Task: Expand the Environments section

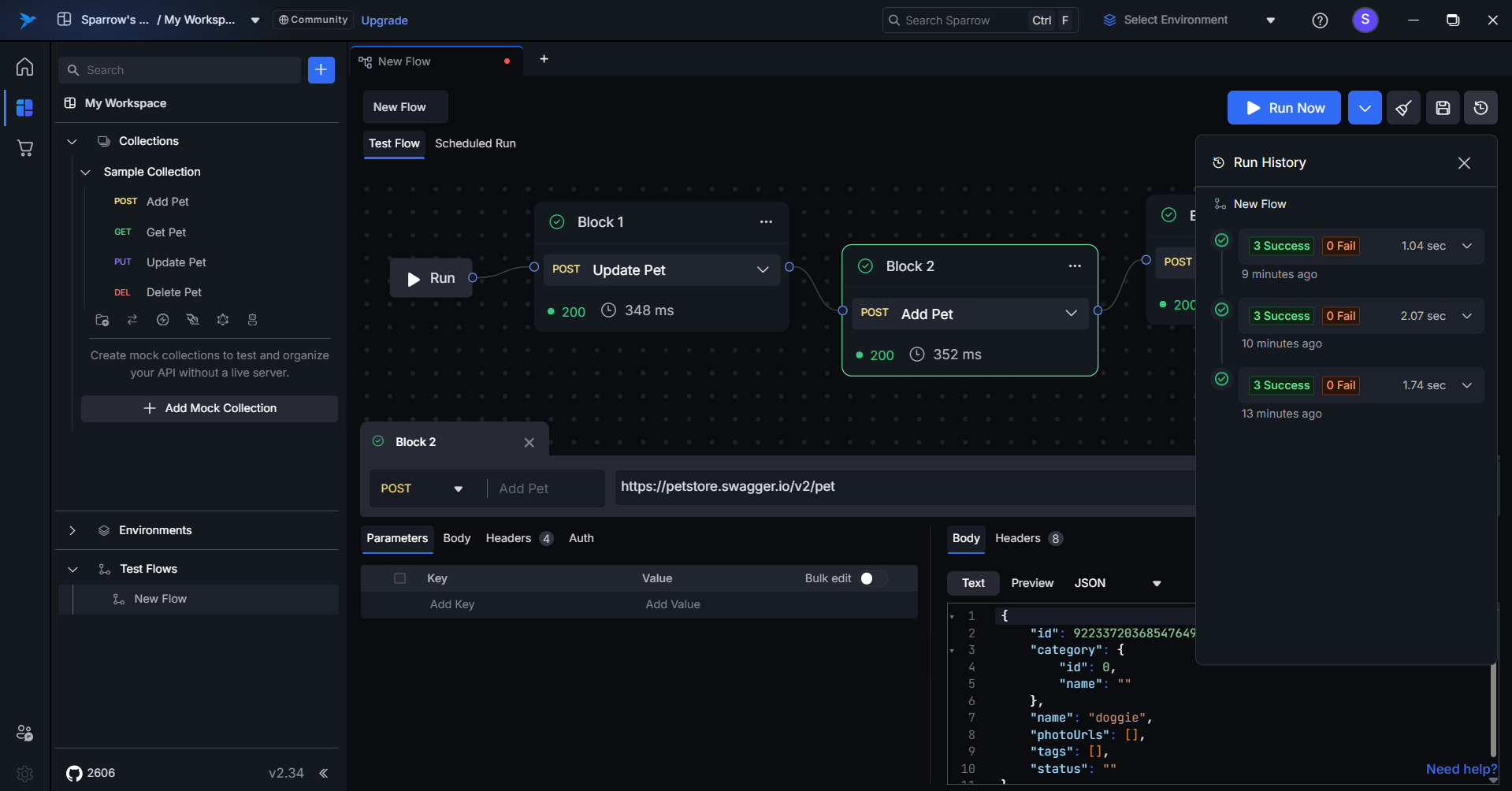Action: click(x=72, y=530)
